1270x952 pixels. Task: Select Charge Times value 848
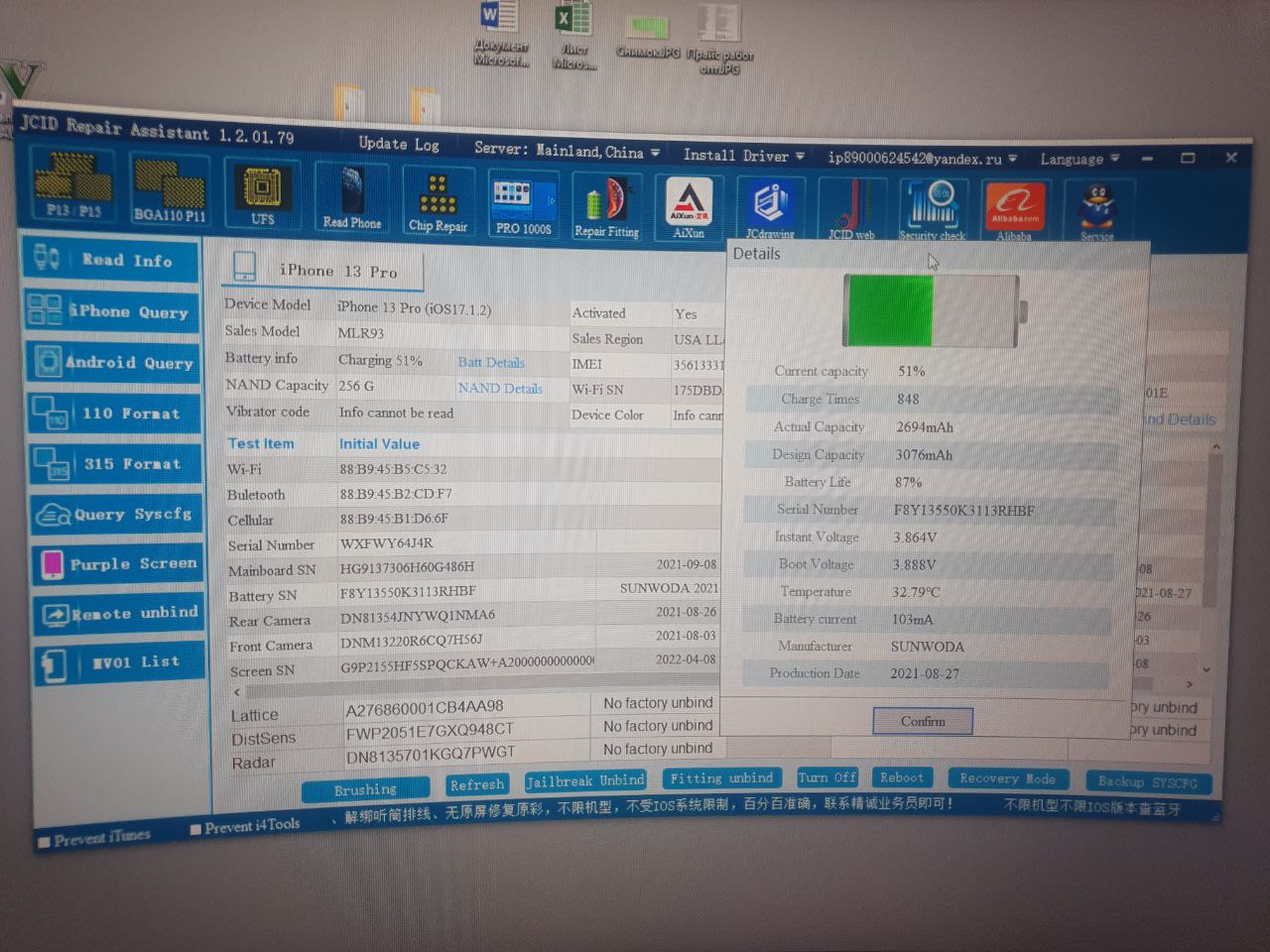908,399
